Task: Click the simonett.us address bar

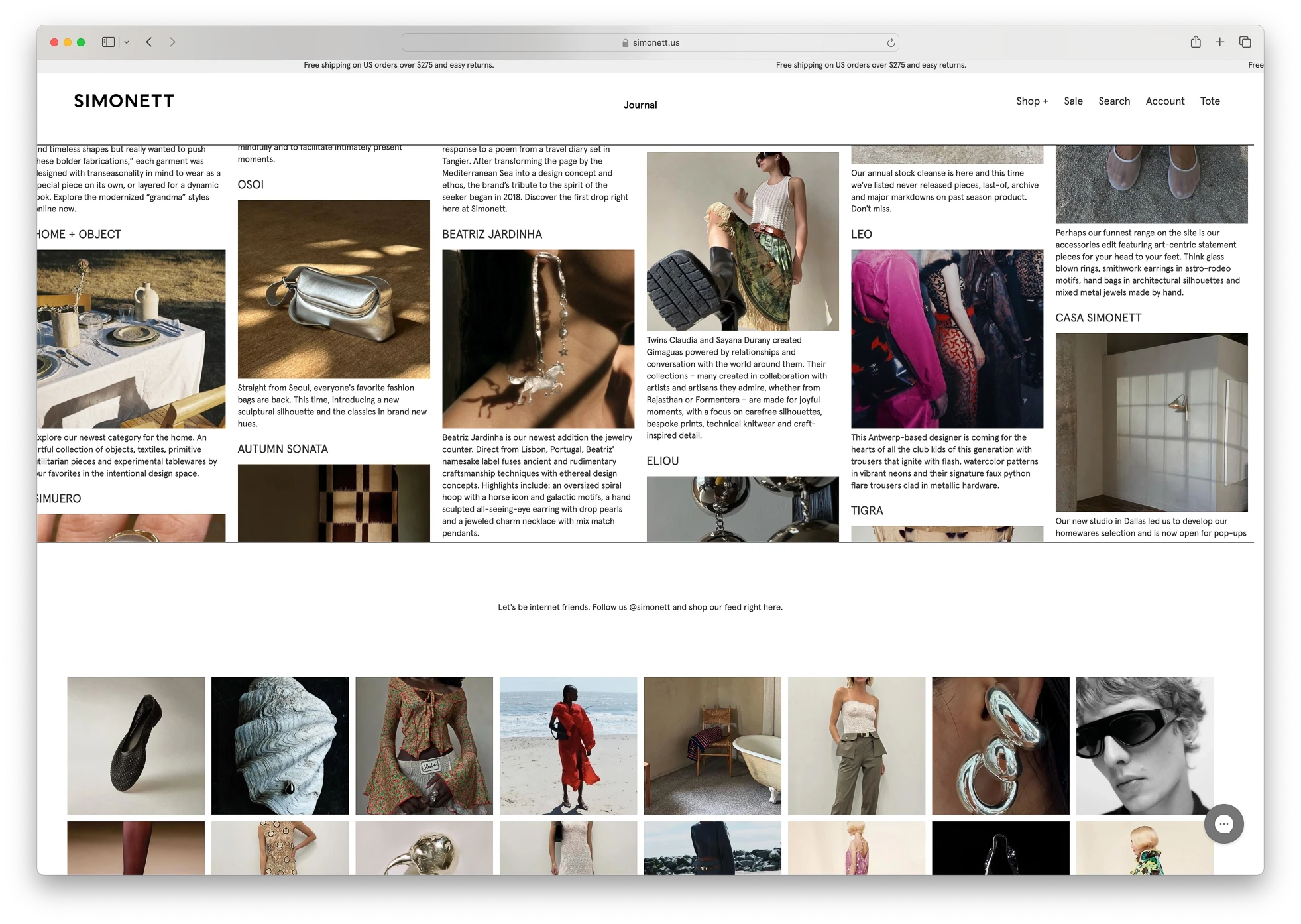Action: pyautogui.click(x=650, y=42)
